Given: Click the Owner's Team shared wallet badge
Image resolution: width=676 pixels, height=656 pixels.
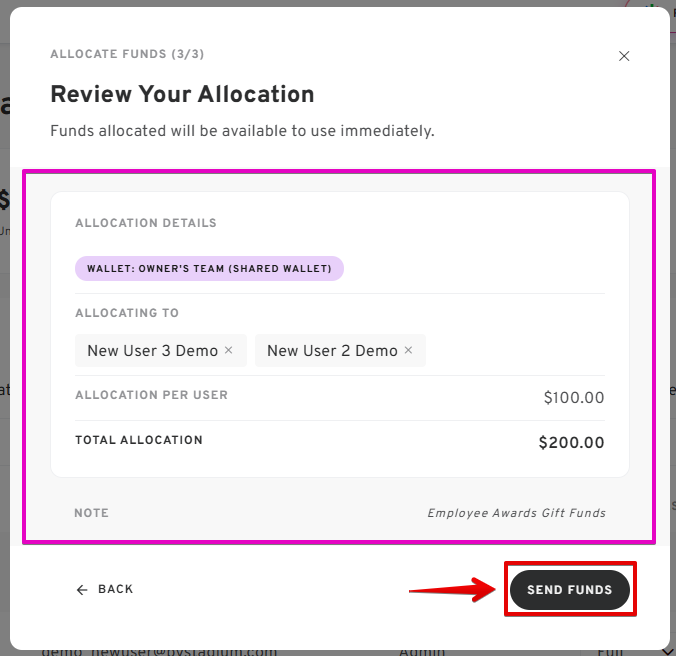Looking at the screenshot, I should (x=209, y=268).
